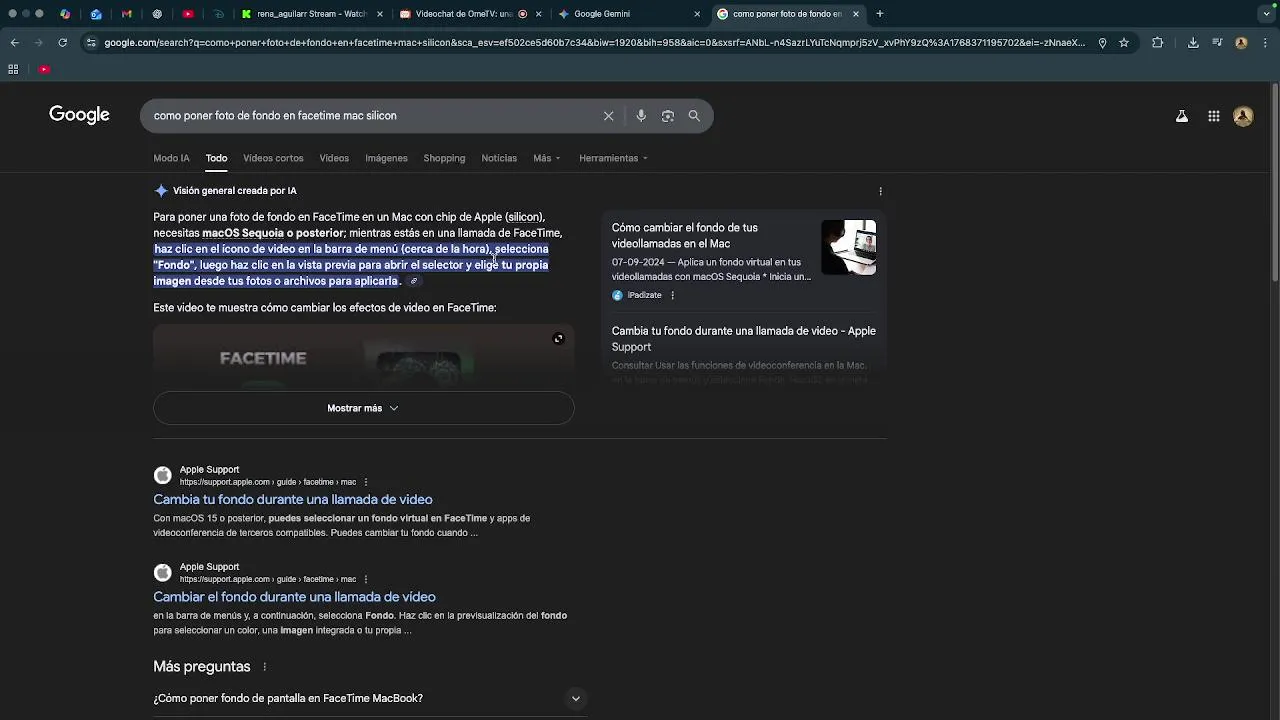Open Search Labs flask icon

pos(1182,116)
